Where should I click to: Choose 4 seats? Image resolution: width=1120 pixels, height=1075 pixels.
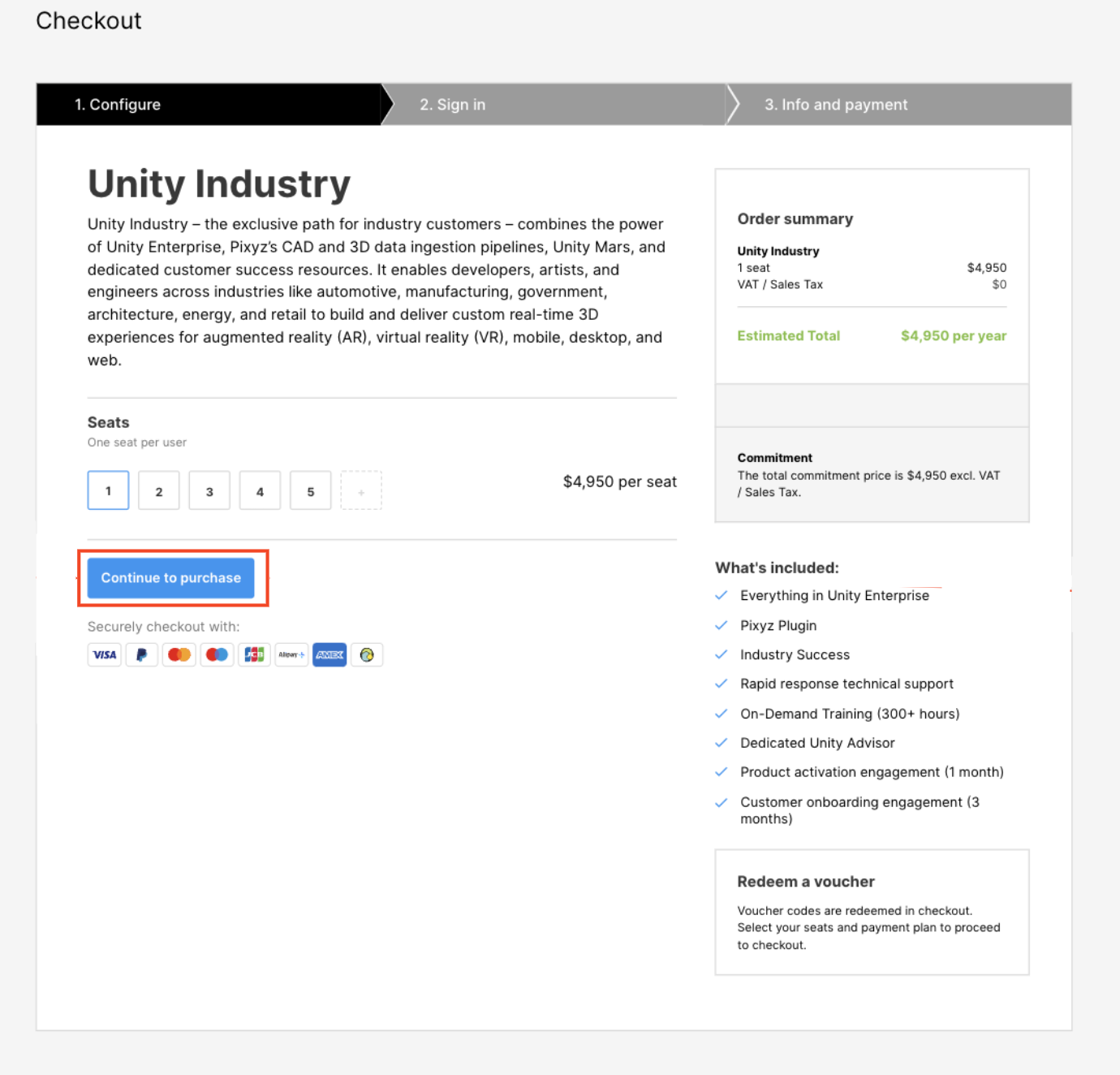(260, 490)
